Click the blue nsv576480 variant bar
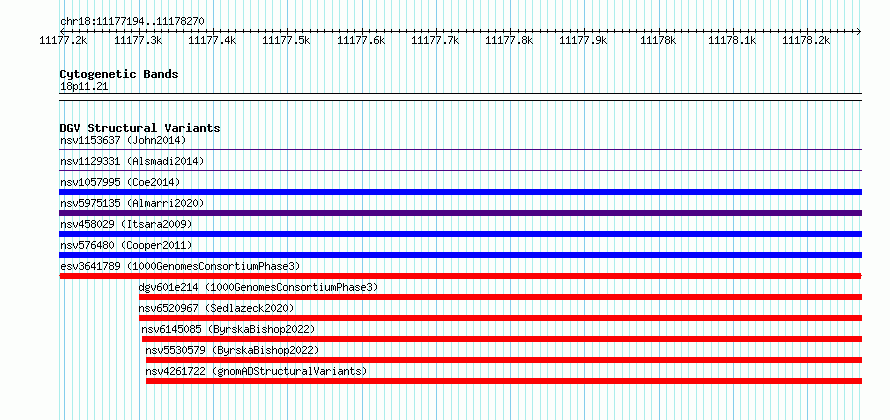 461,255
